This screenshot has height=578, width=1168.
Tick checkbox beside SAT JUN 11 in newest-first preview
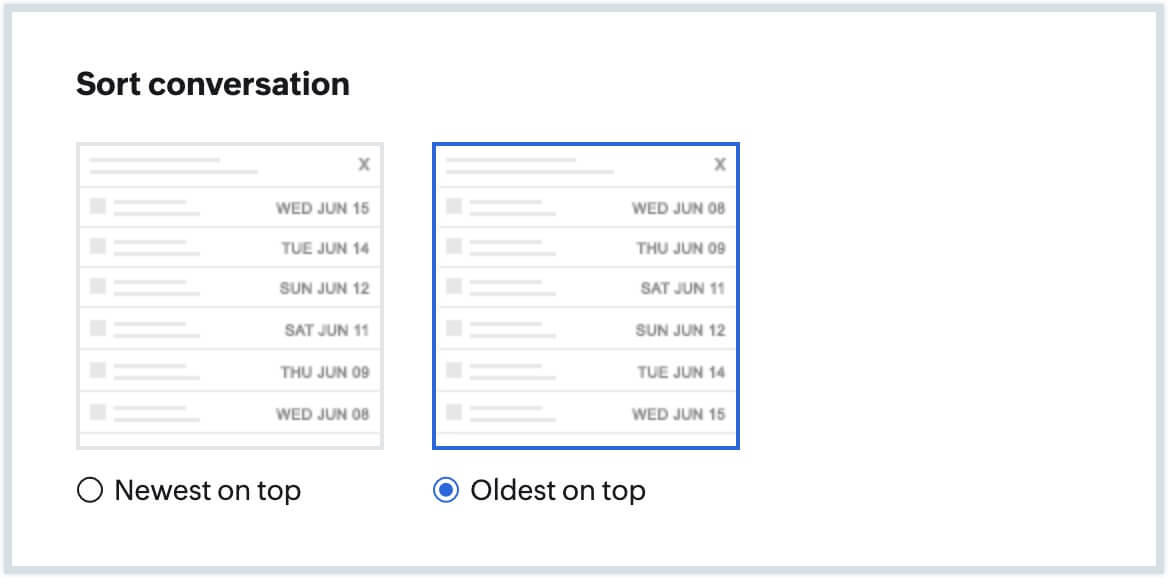(98, 328)
